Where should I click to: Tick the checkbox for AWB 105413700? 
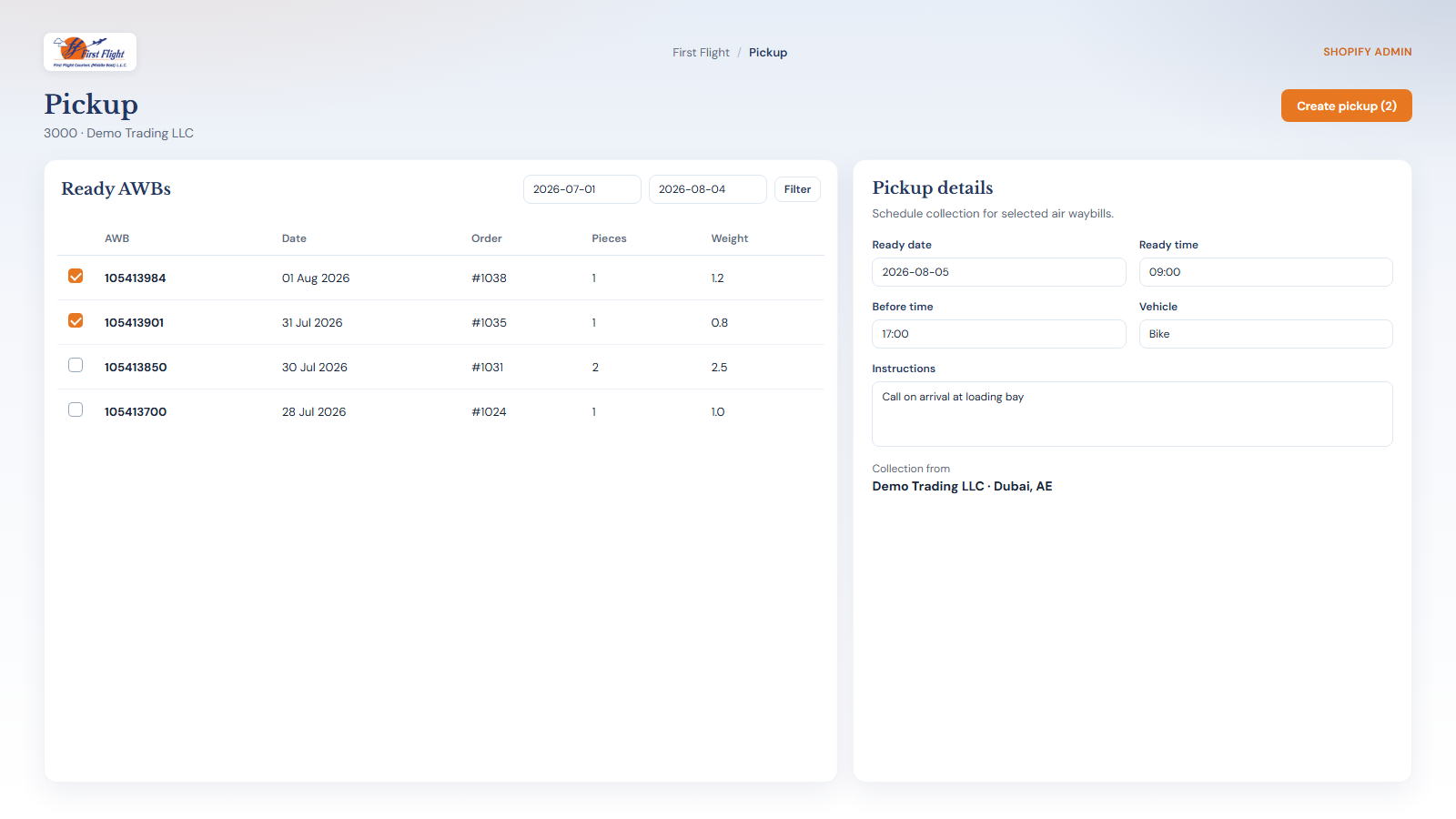(x=76, y=409)
